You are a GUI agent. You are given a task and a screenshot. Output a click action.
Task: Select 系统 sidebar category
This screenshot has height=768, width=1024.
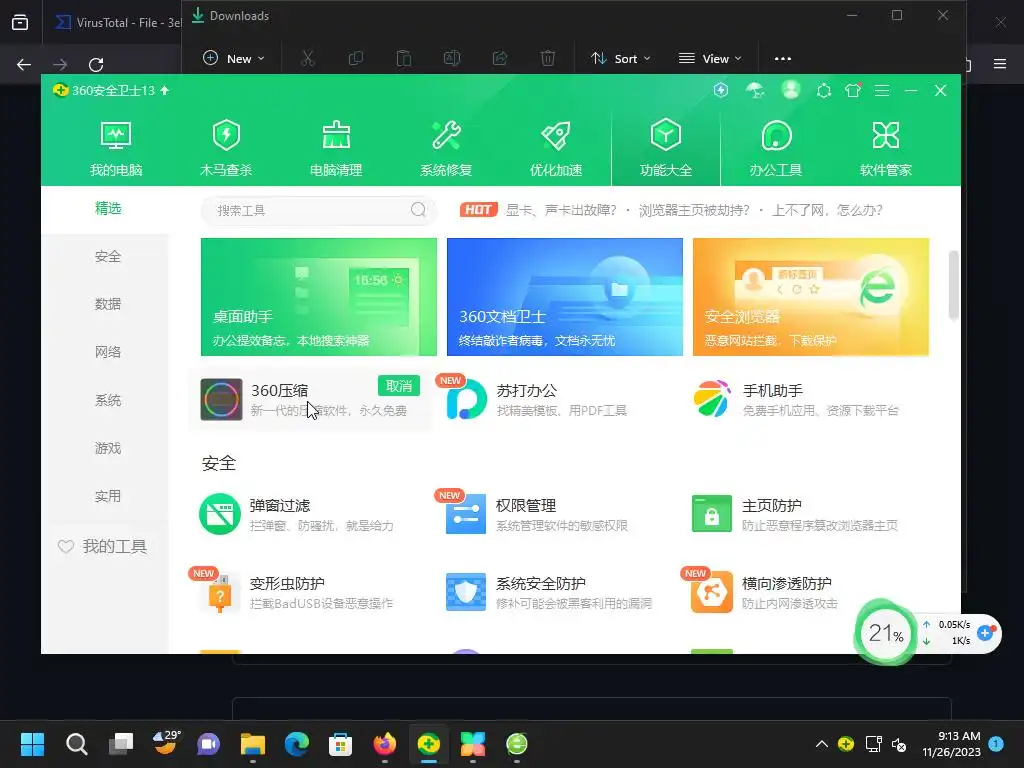108,400
